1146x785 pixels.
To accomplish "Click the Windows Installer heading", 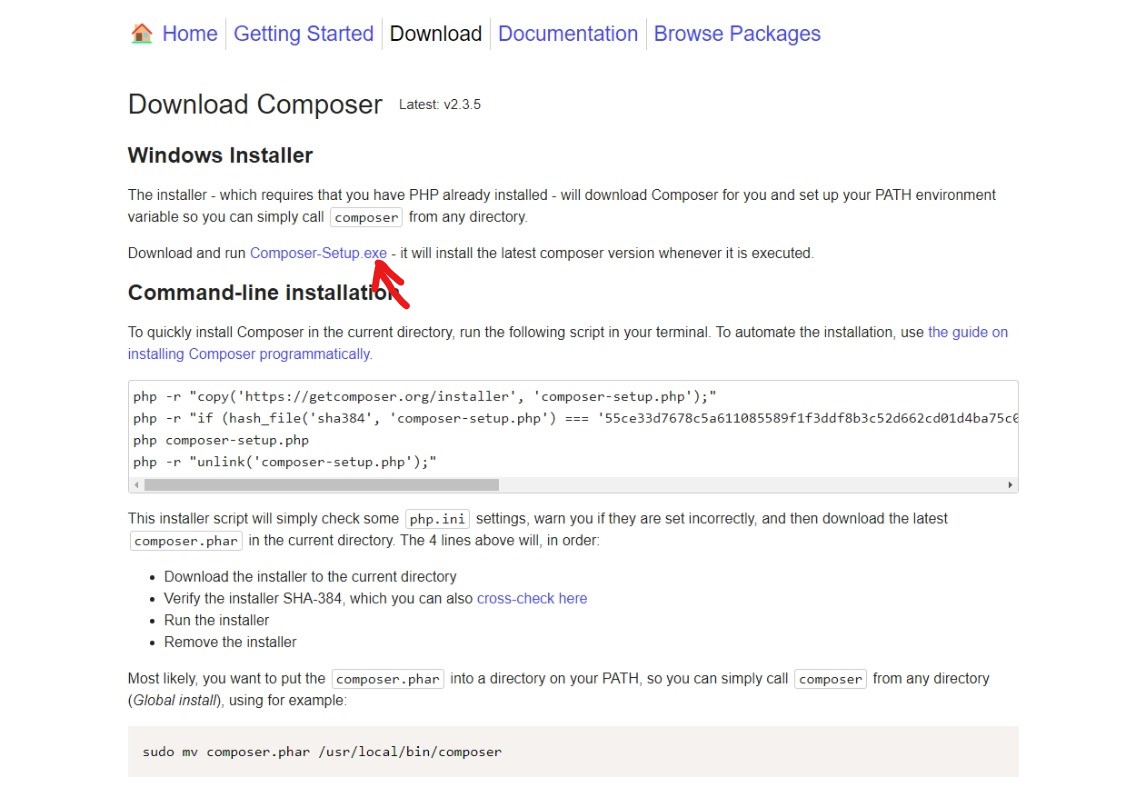I will point(220,155).
